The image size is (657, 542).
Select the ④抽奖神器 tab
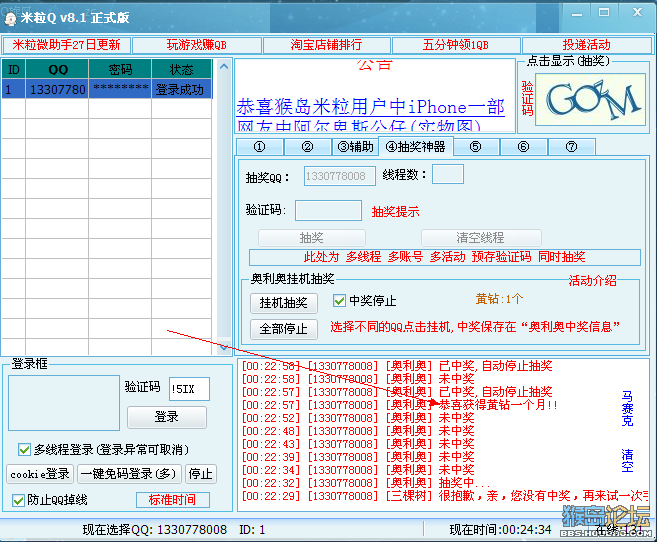(416, 147)
